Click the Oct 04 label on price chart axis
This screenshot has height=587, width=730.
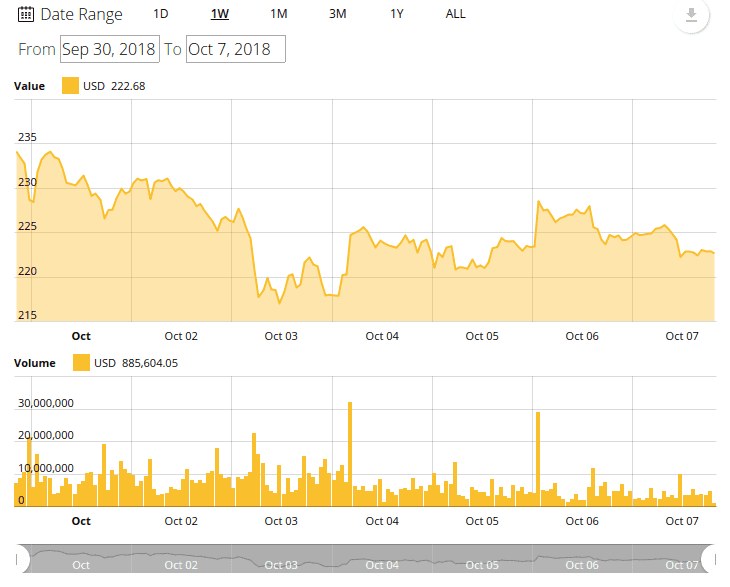382,336
